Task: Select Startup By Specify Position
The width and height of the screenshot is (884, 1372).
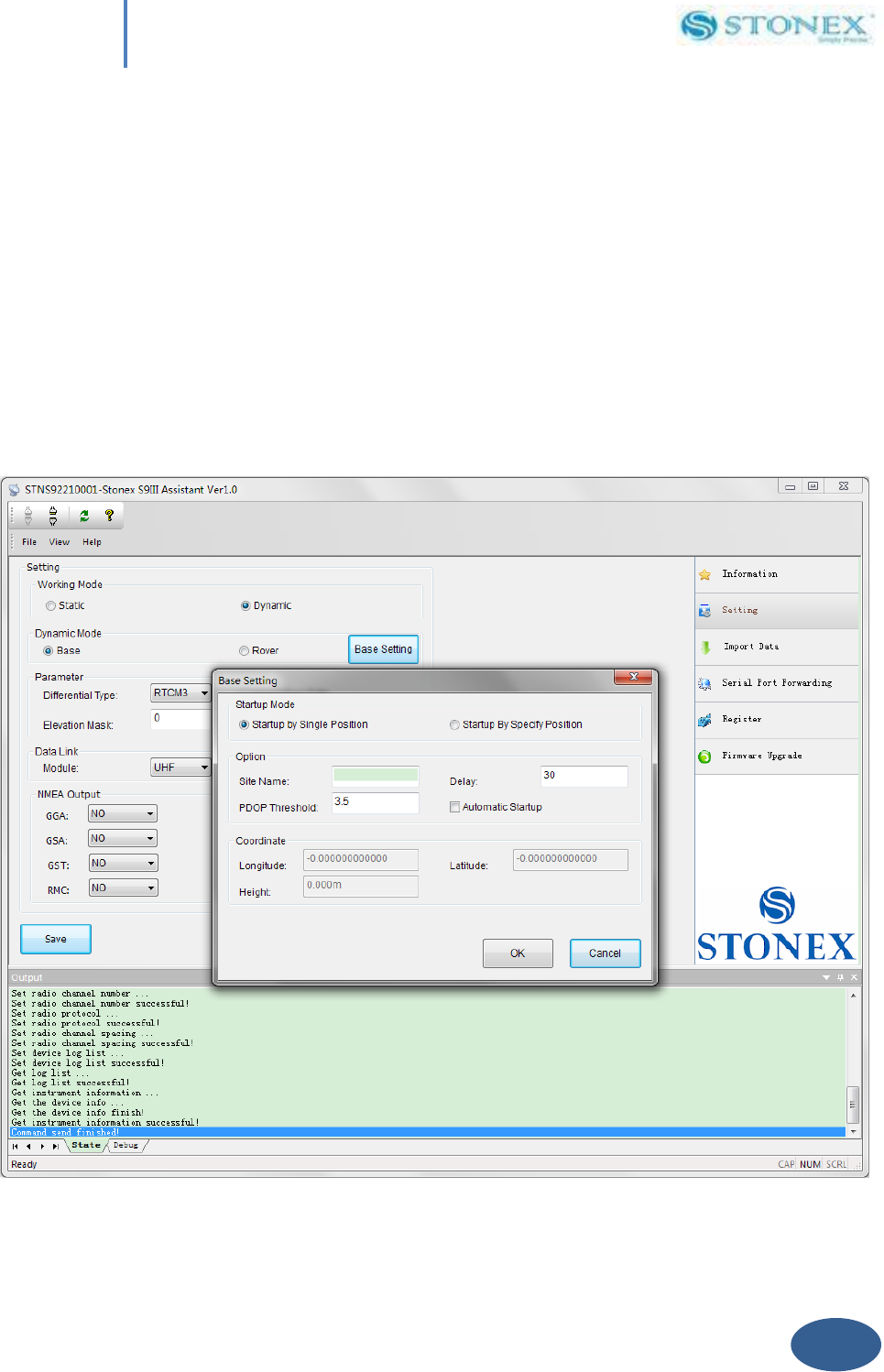Action: (x=454, y=724)
